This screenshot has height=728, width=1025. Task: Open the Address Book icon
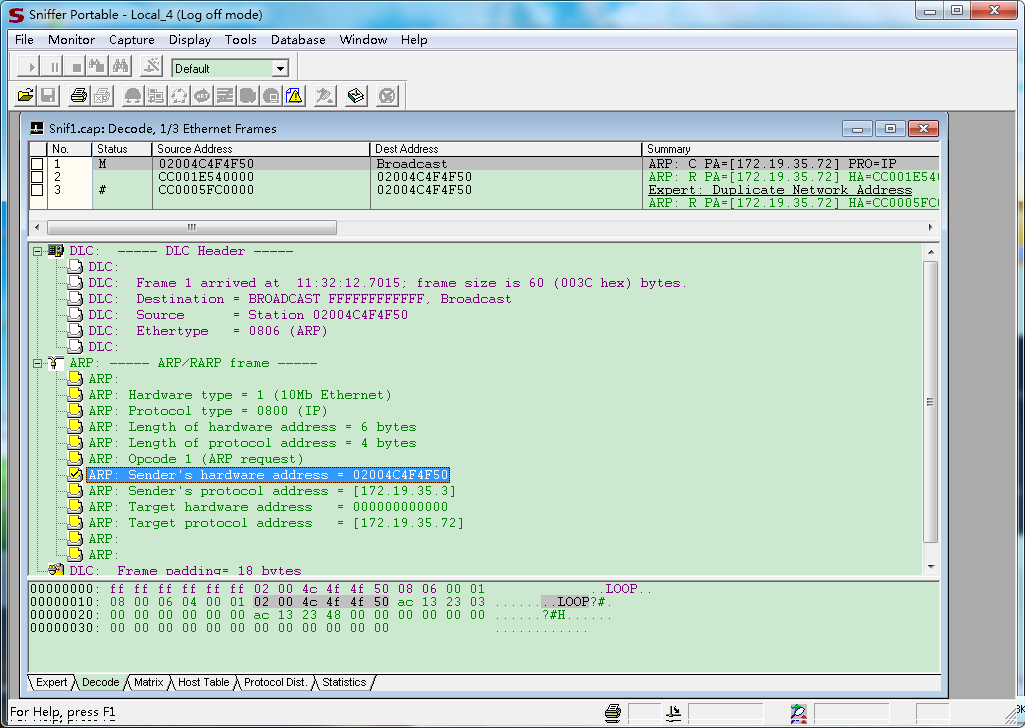356,96
